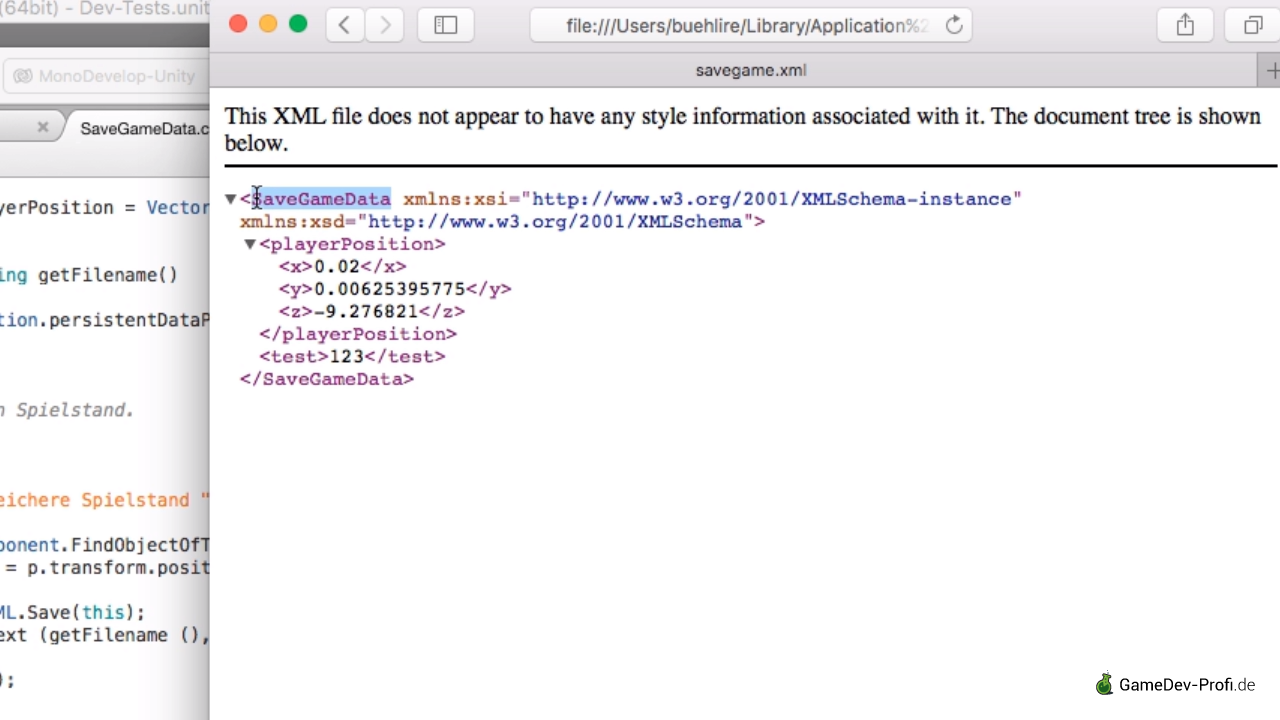1280x720 pixels.
Task: Click the MonoDevelop-Unity icon in the toolbar field
Action: coord(23,76)
